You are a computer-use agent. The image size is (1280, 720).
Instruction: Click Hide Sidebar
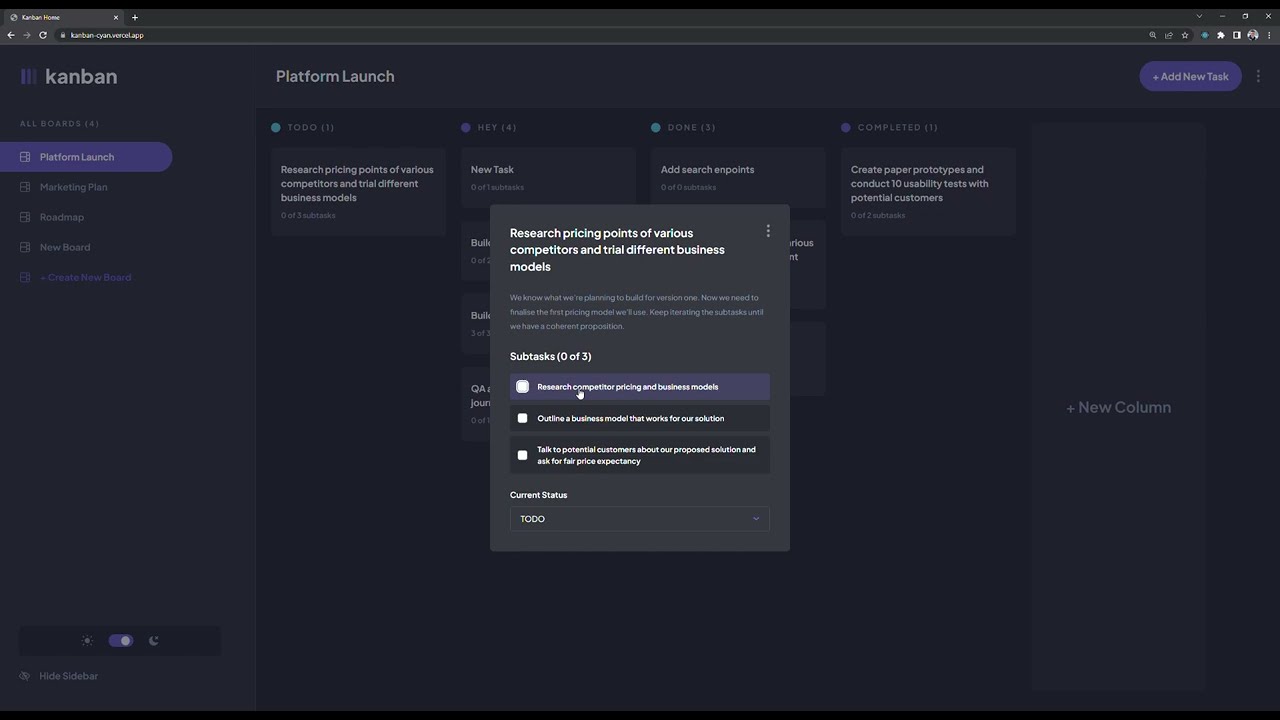coord(59,676)
